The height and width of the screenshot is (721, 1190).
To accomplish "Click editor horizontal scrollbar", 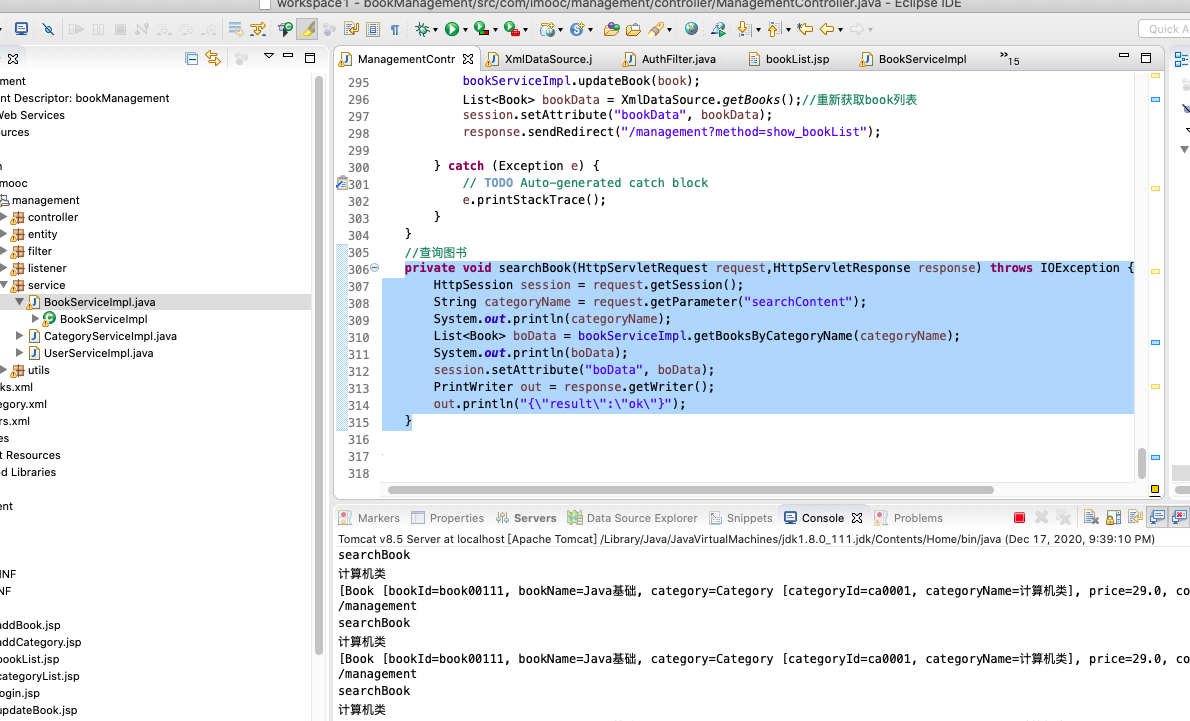I will (691, 490).
